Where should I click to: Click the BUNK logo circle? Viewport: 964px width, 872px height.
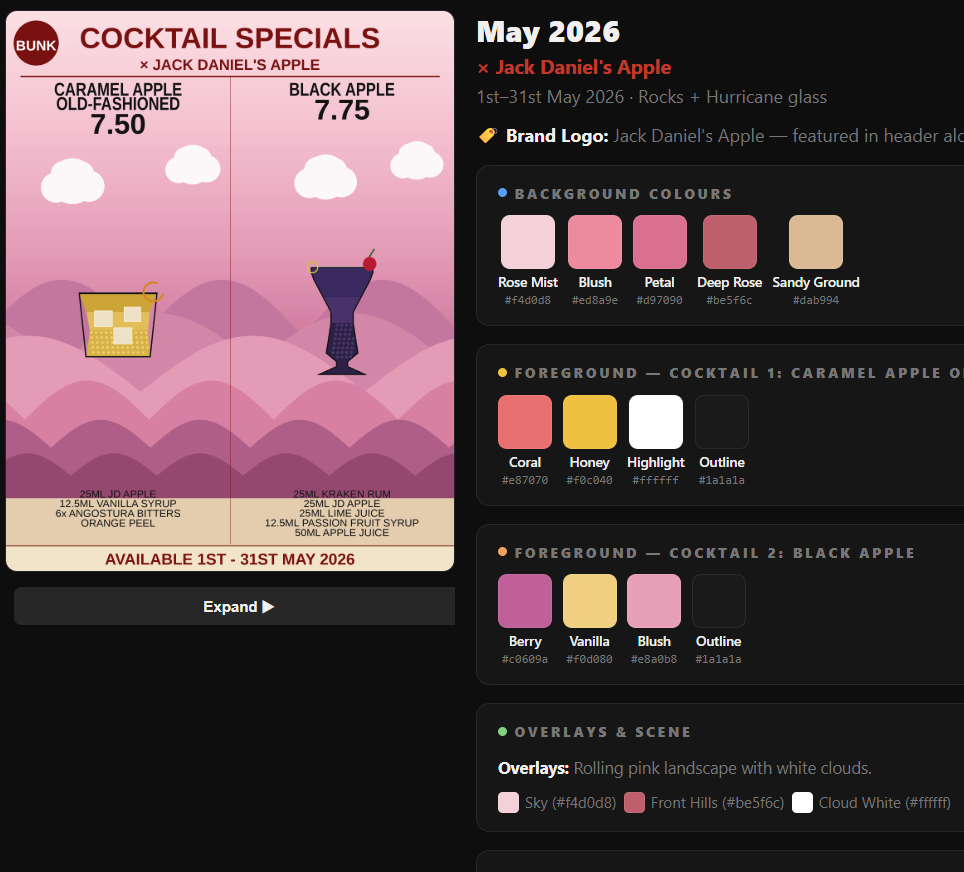(x=36, y=43)
